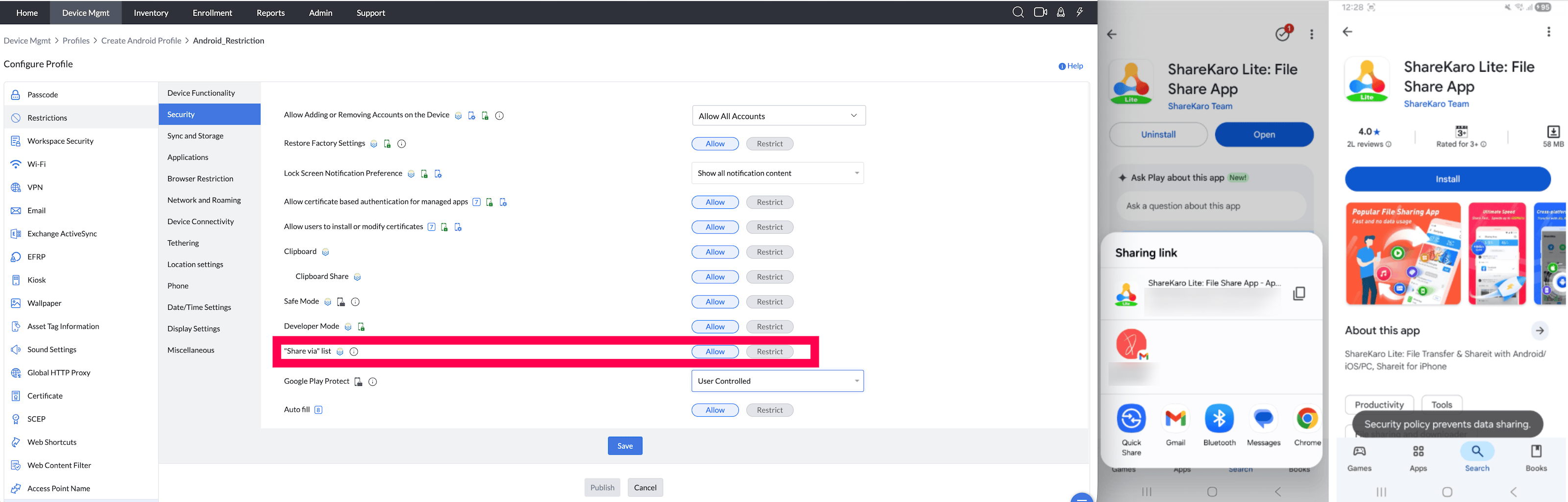Screen dimensions: 1568x502
Task: Tap Uninstall in left phone screen
Action: point(1158,135)
